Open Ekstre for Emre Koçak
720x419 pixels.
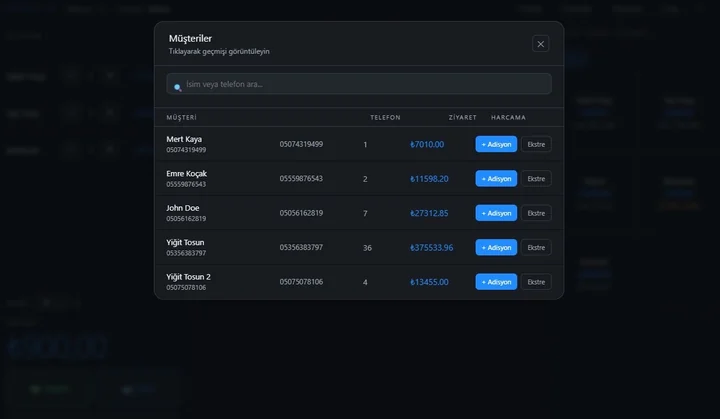(x=536, y=179)
